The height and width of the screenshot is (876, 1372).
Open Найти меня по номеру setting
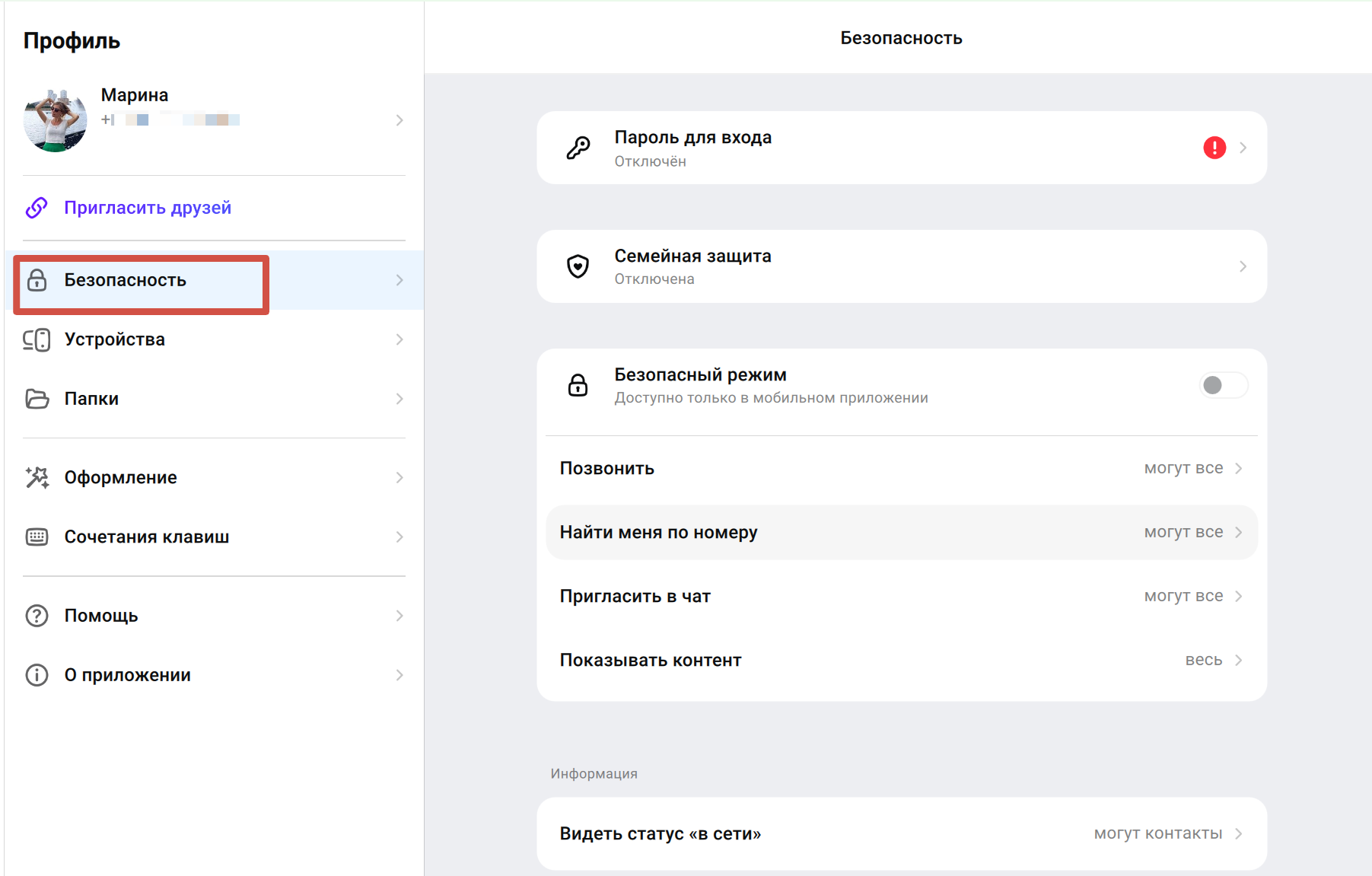tap(901, 533)
